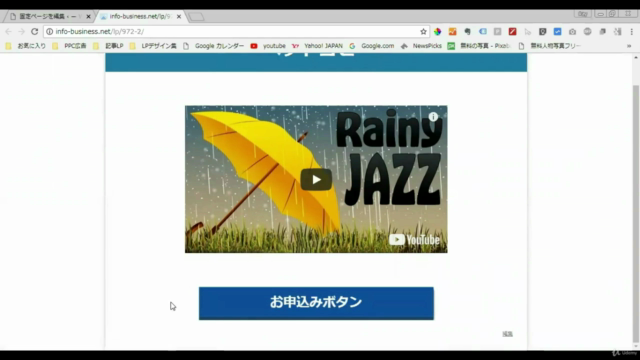
Task: Open the gray P extension icon
Action: [498, 31]
